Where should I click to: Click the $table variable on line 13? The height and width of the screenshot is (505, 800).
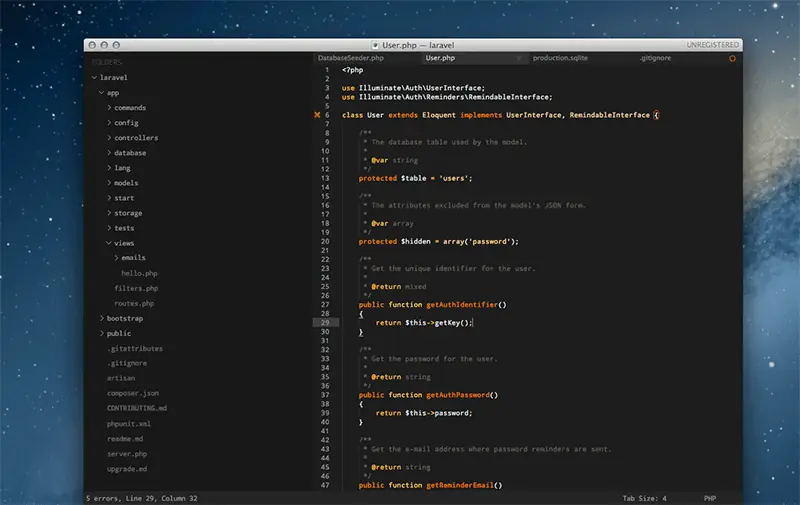point(413,178)
